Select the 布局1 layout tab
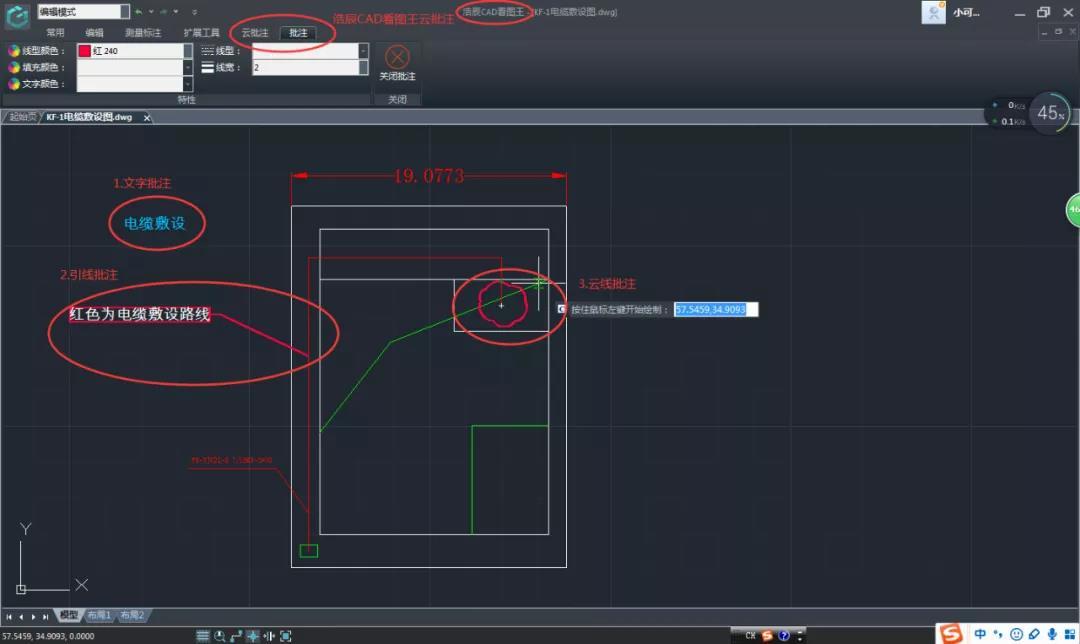This screenshot has width=1080, height=644. [x=99, y=615]
